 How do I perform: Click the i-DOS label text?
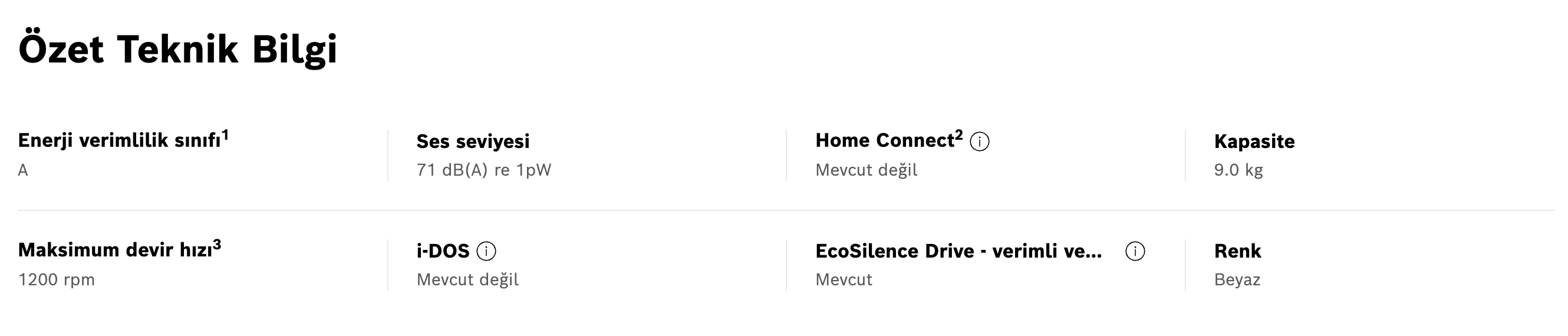click(x=443, y=251)
